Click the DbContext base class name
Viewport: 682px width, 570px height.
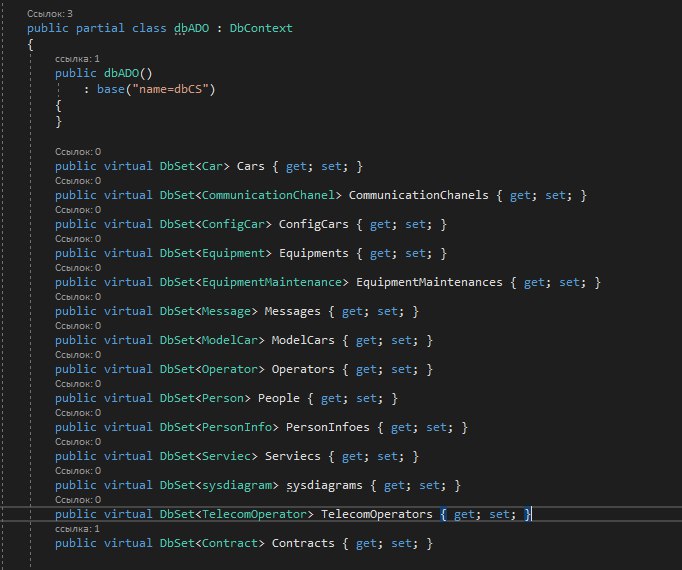coord(261,28)
